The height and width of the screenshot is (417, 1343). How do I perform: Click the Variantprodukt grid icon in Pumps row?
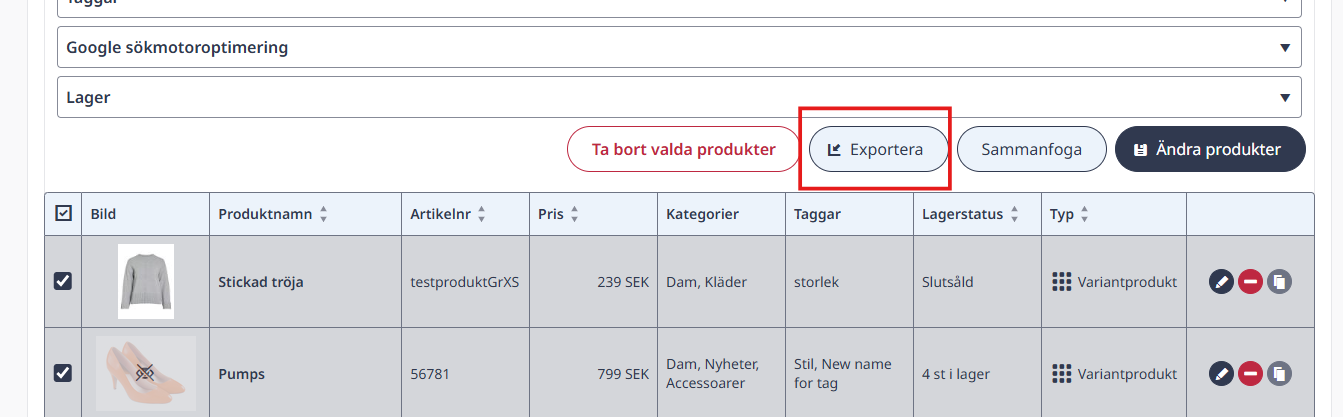[1062, 374]
